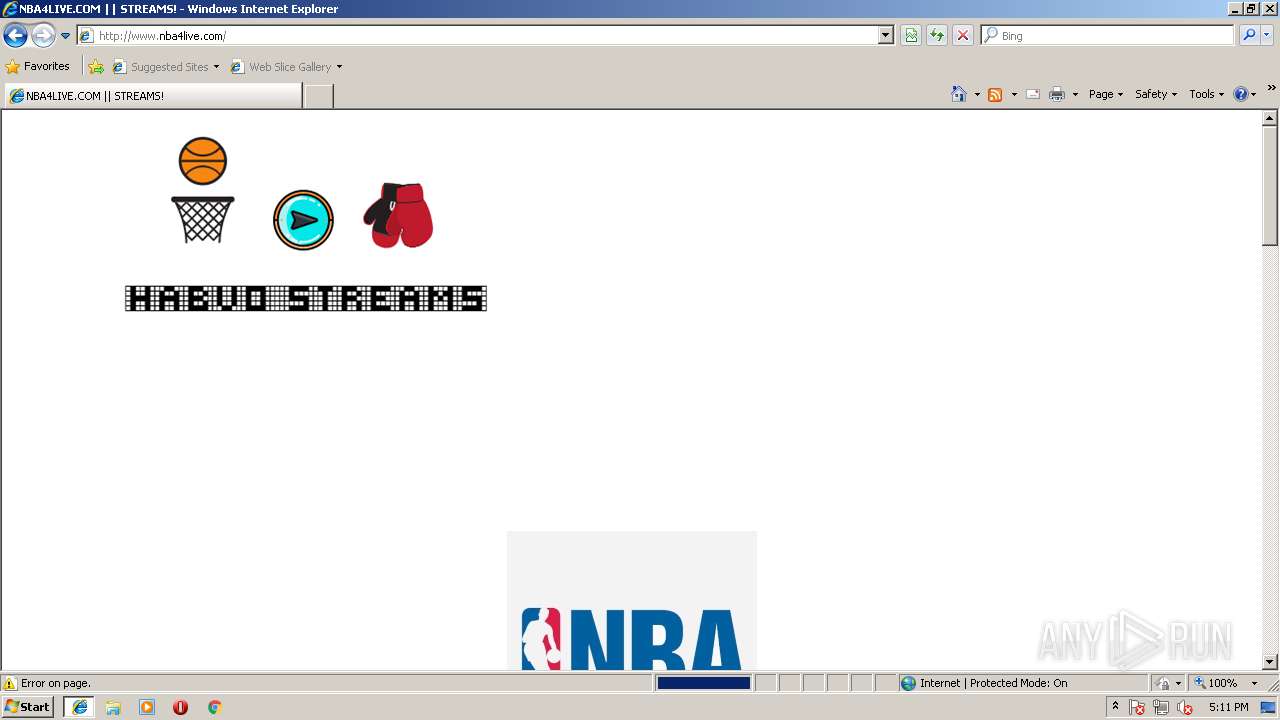Expand the Feeds dropdown arrow
The width and height of the screenshot is (1280, 720).
pos(1014,94)
